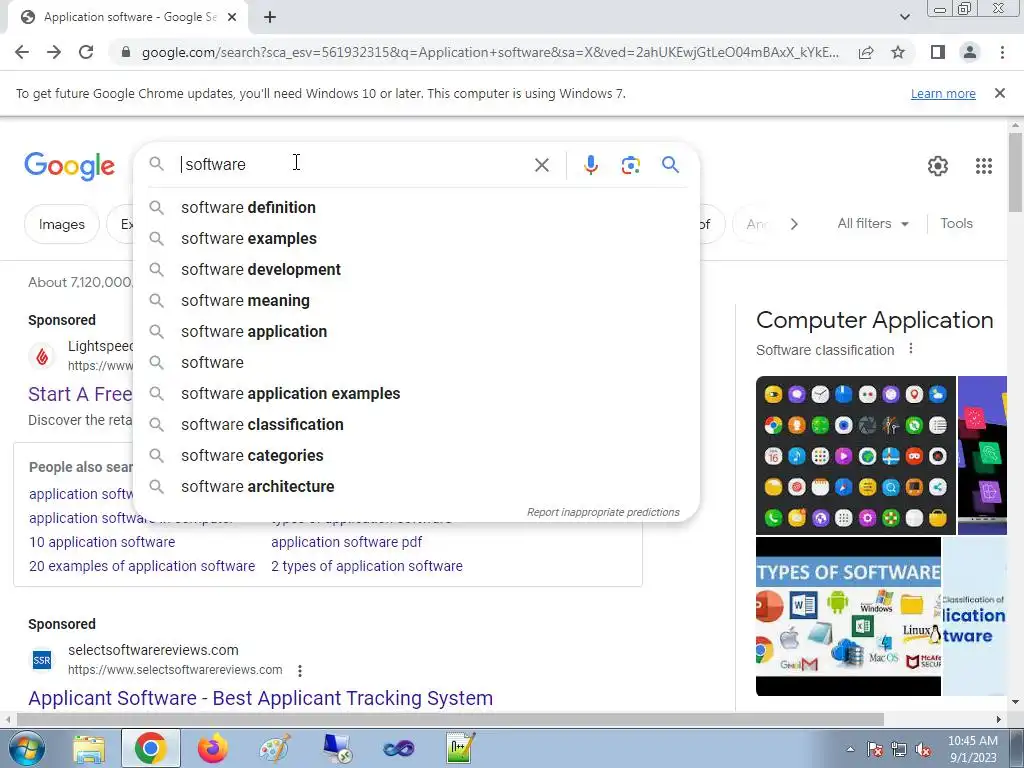Open the Chrome profile menu
The width and height of the screenshot is (1024, 768).
[970, 52]
